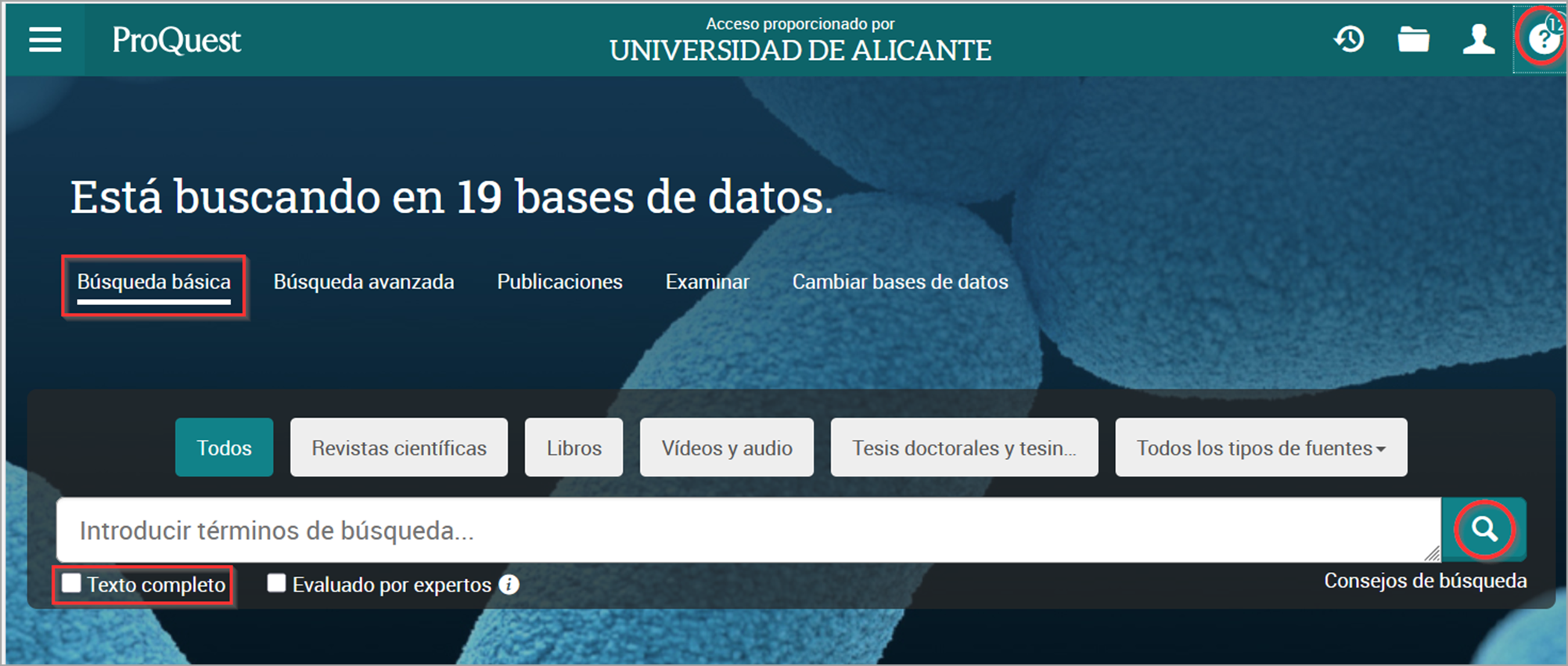Viewport: 1568px width, 666px height.
Task: Click the ProQuest logo
Action: click(176, 40)
